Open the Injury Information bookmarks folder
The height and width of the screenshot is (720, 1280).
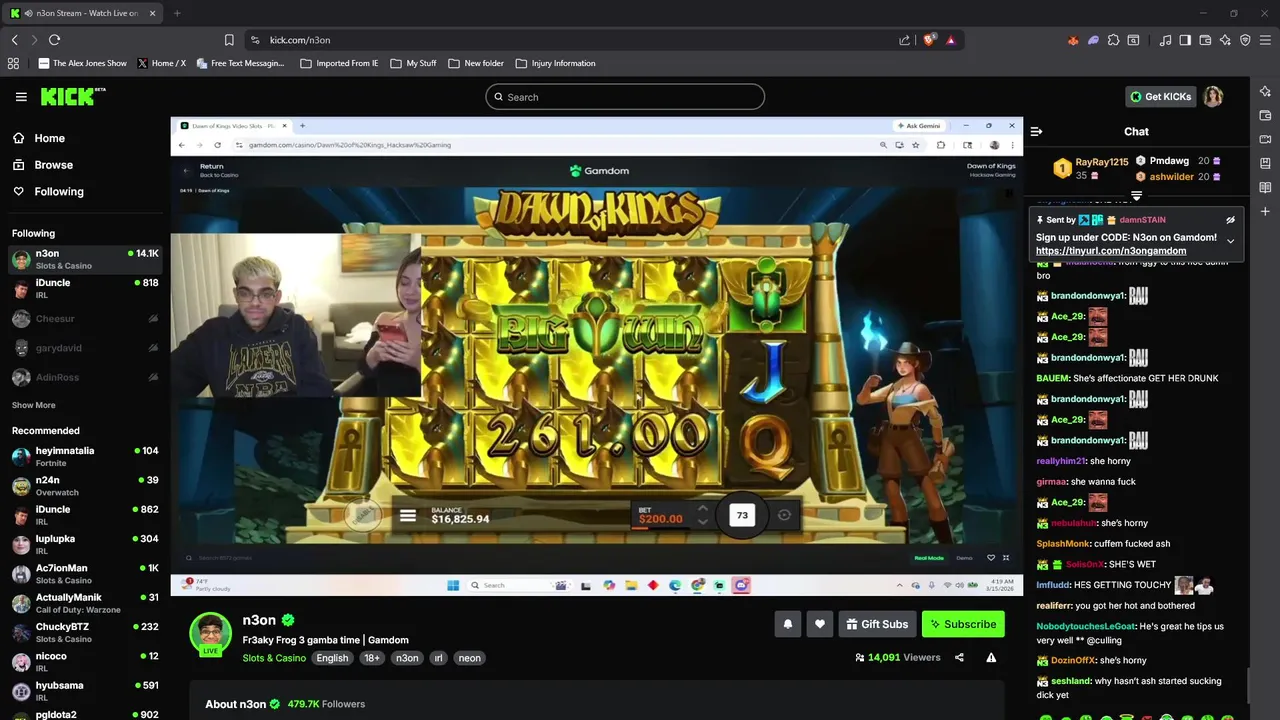[x=555, y=63]
